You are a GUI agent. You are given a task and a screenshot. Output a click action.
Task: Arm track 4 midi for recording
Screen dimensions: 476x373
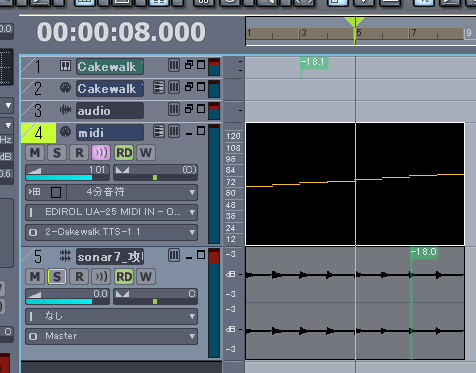pyautogui.click(x=79, y=153)
